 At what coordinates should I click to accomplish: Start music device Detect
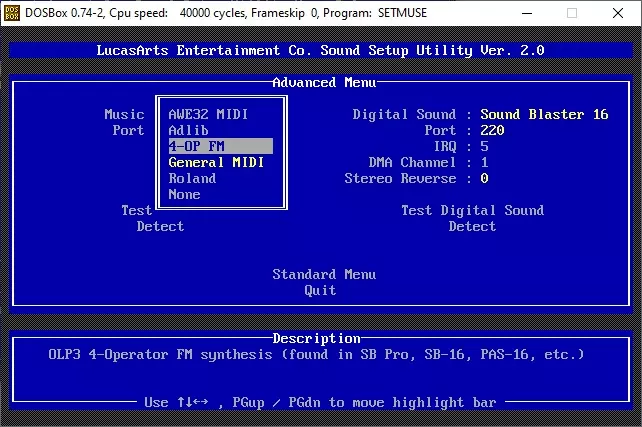tap(160, 226)
